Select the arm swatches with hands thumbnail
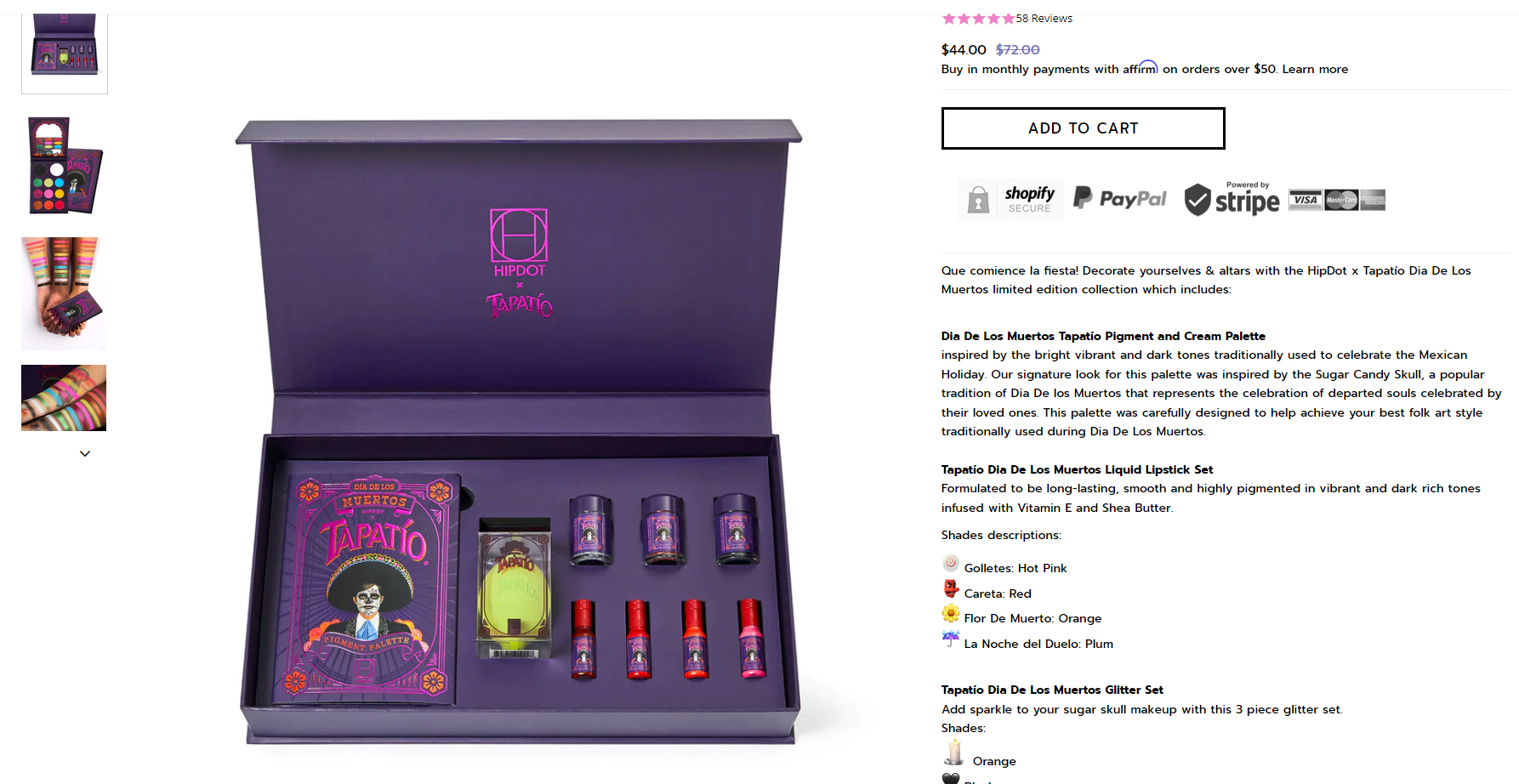The height and width of the screenshot is (784, 1519). click(64, 293)
